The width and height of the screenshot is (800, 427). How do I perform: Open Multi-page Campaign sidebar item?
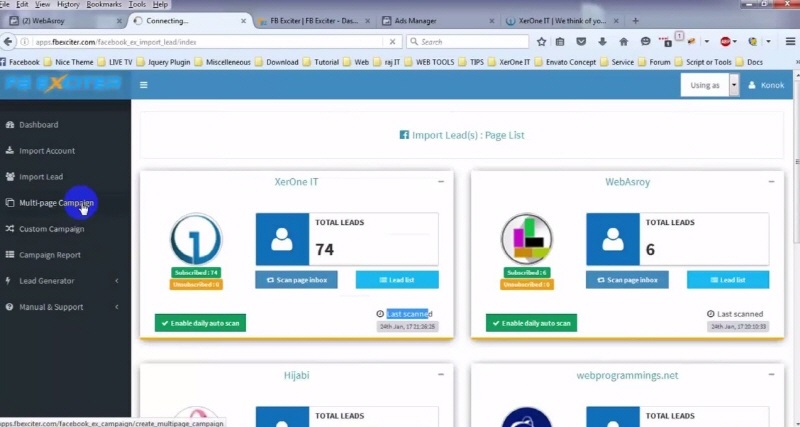pos(49,203)
